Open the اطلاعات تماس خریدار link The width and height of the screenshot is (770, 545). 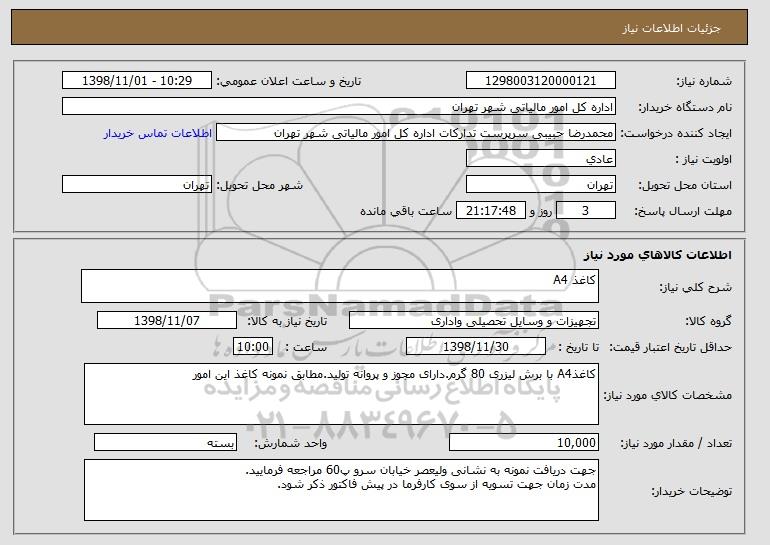click(x=158, y=134)
